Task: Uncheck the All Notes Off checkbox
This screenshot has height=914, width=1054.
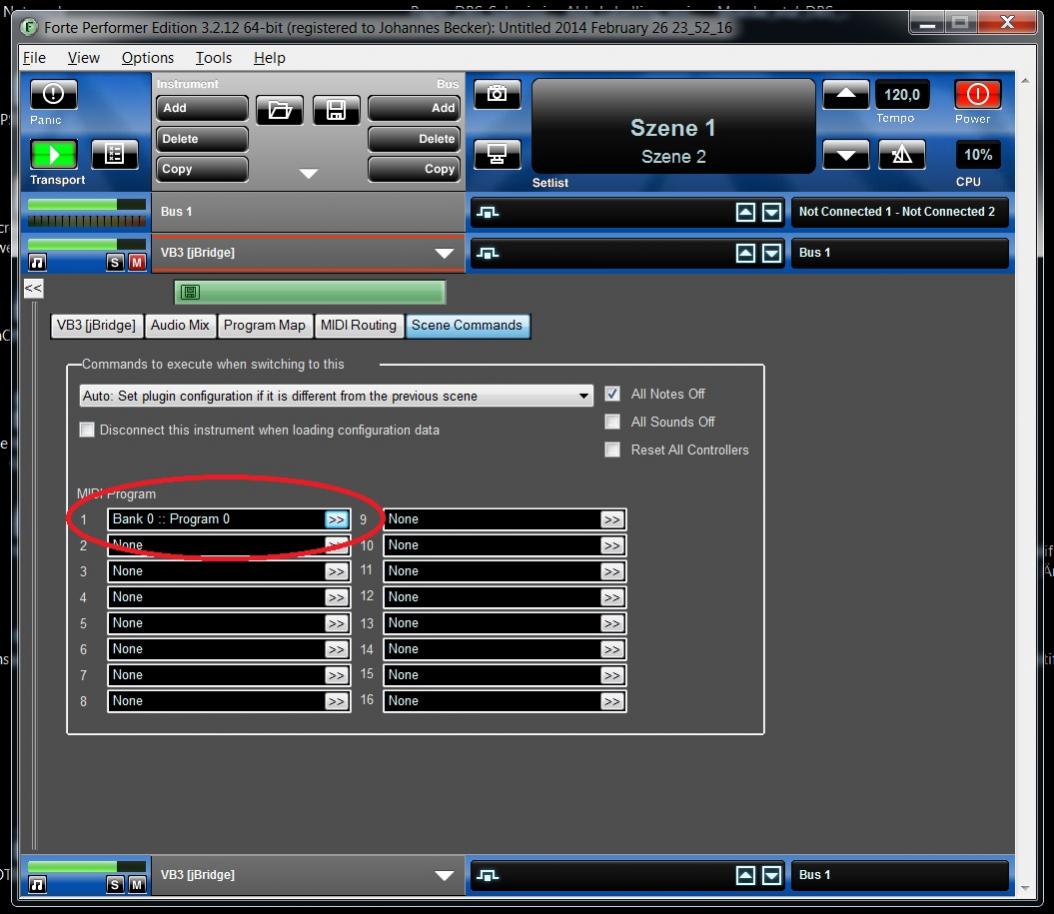Action: [612, 394]
